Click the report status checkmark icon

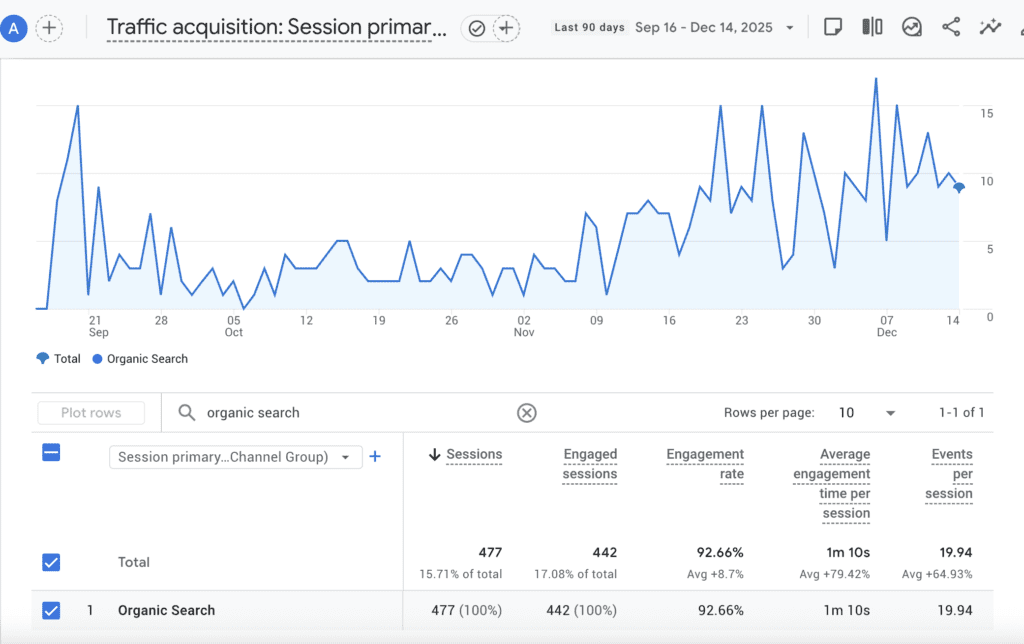coord(477,28)
